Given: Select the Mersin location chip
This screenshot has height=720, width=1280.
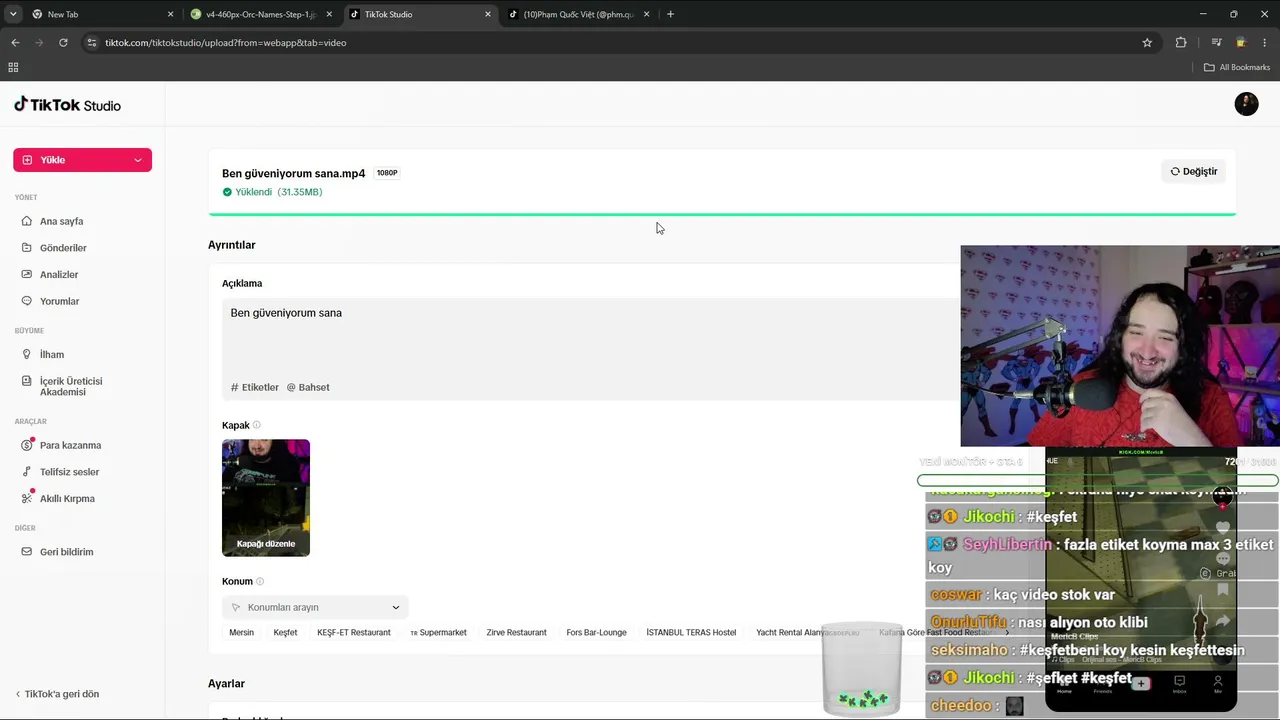Looking at the screenshot, I should click(x=241, y=632).
